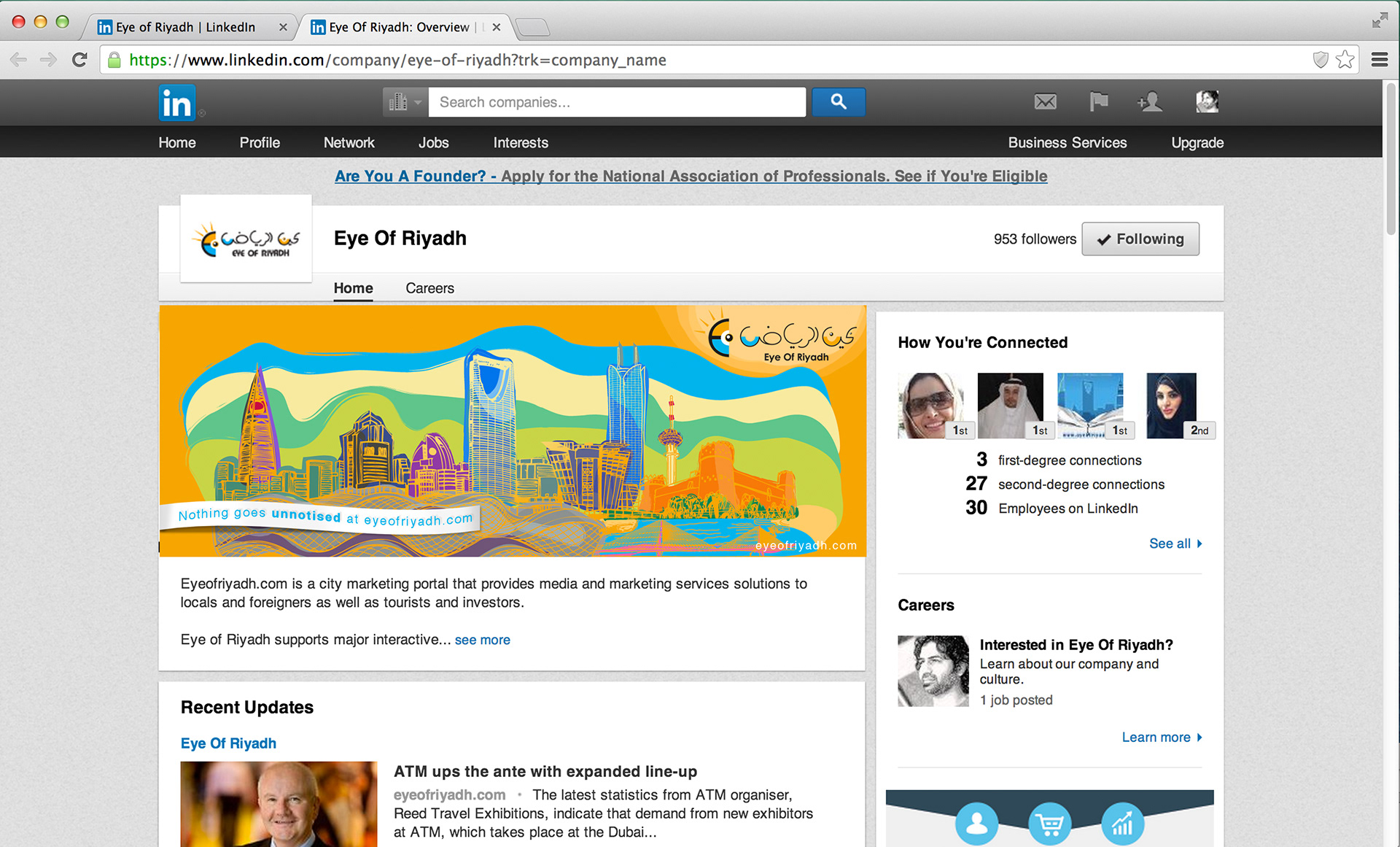Open the Network navigation menu
Image resolution: width=1400 pixels, height=847 pixels.
[349, 143]
